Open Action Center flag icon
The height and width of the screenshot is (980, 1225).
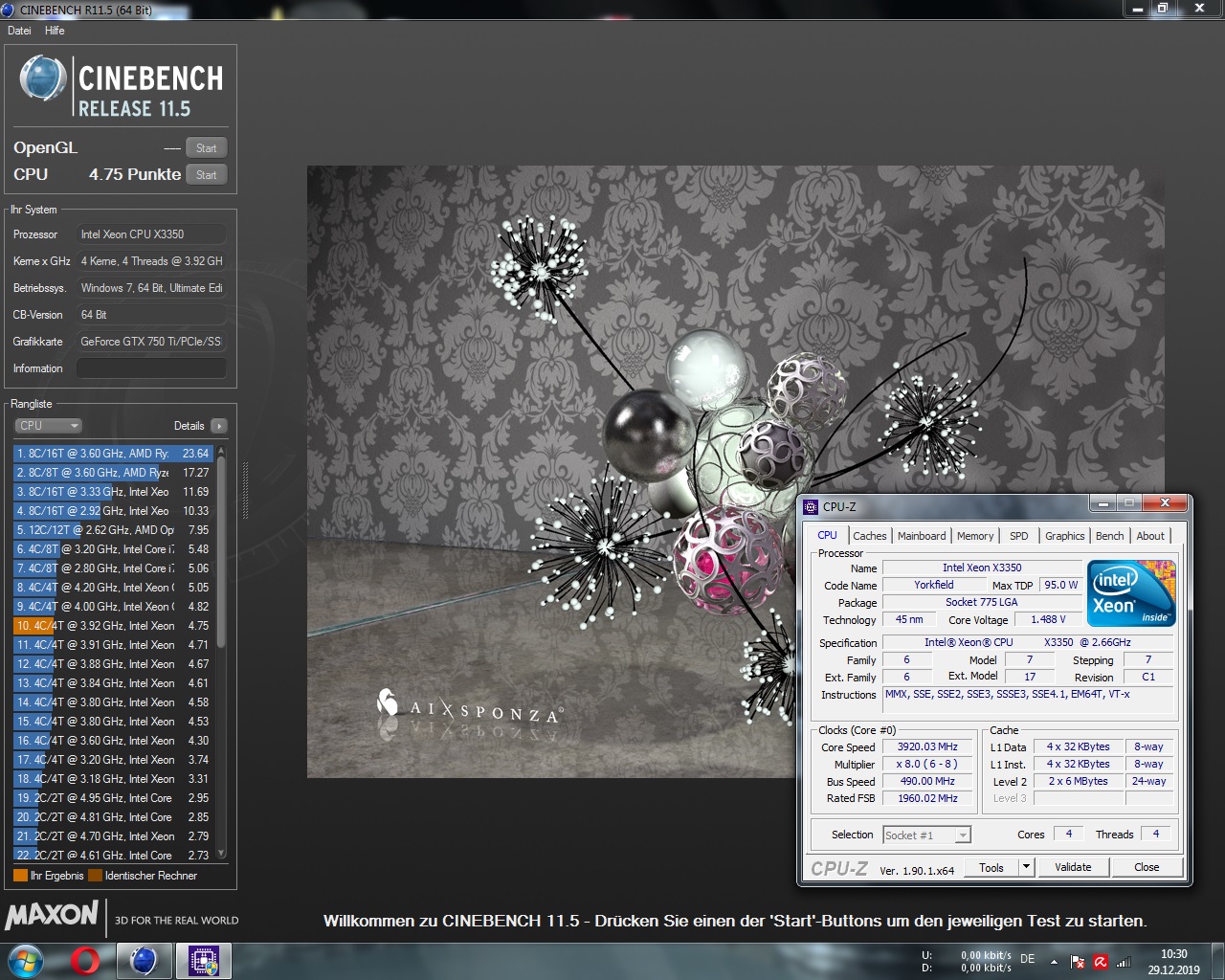tap(1078, 961)
